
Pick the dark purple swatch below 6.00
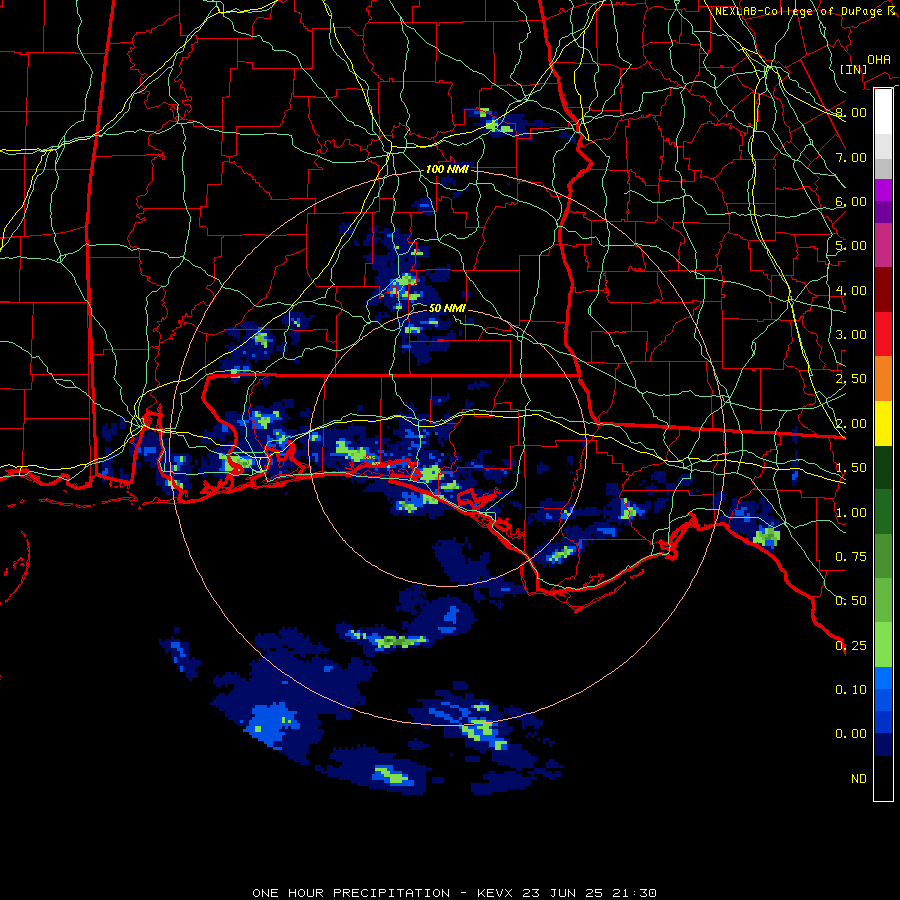point(883,212)
